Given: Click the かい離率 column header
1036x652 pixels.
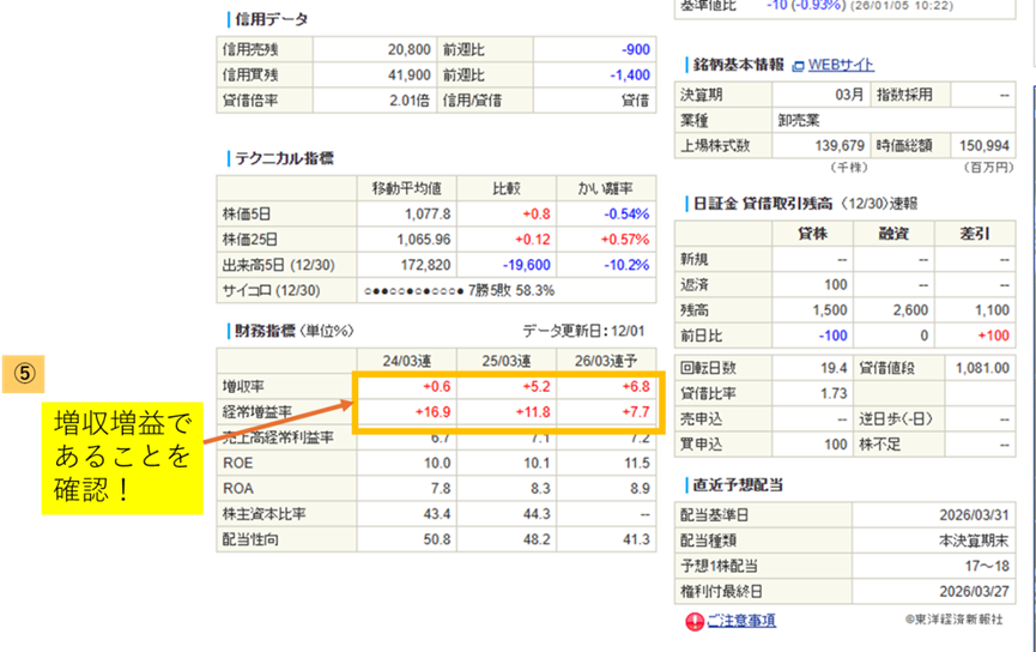Looking at the screenshot, I should click(606, 188).
